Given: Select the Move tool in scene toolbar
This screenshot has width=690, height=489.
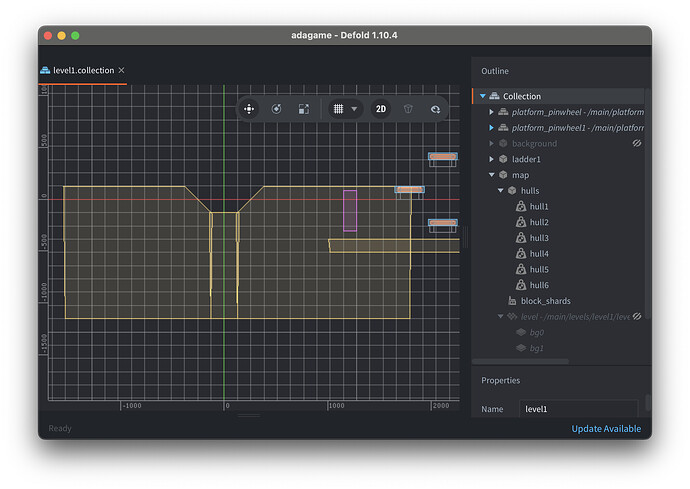Looking at the screenshot, I should tap(249, 109).
